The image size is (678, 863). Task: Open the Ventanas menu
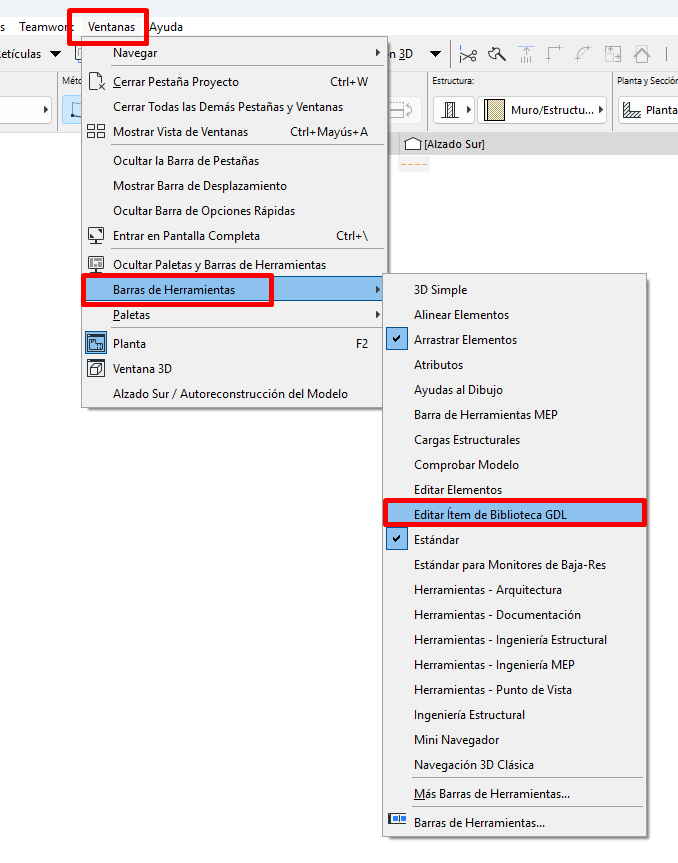coord(111,26)
